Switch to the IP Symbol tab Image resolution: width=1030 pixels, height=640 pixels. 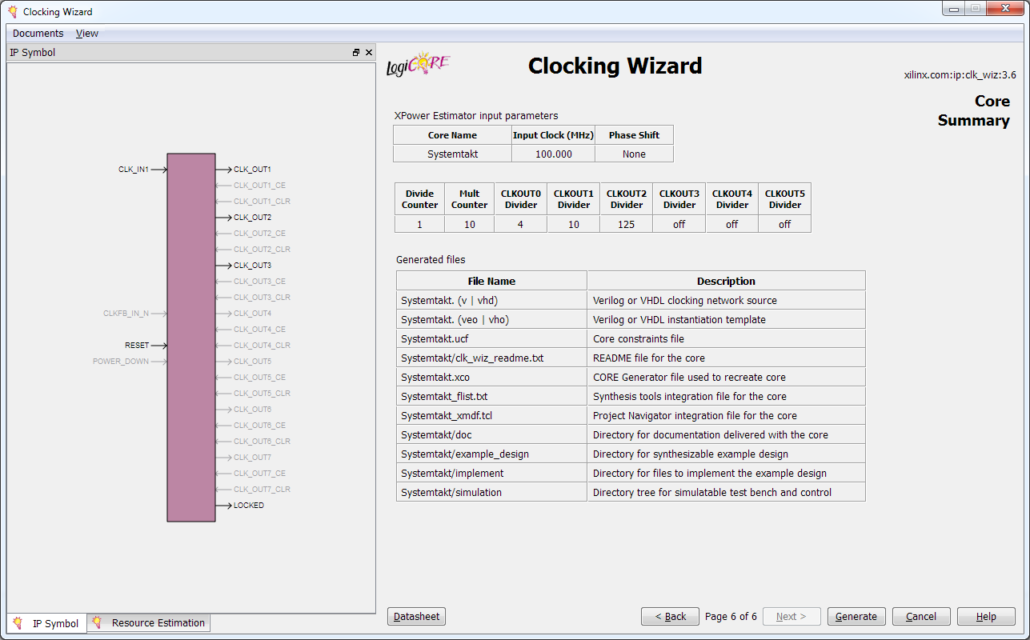pos(47,623)
